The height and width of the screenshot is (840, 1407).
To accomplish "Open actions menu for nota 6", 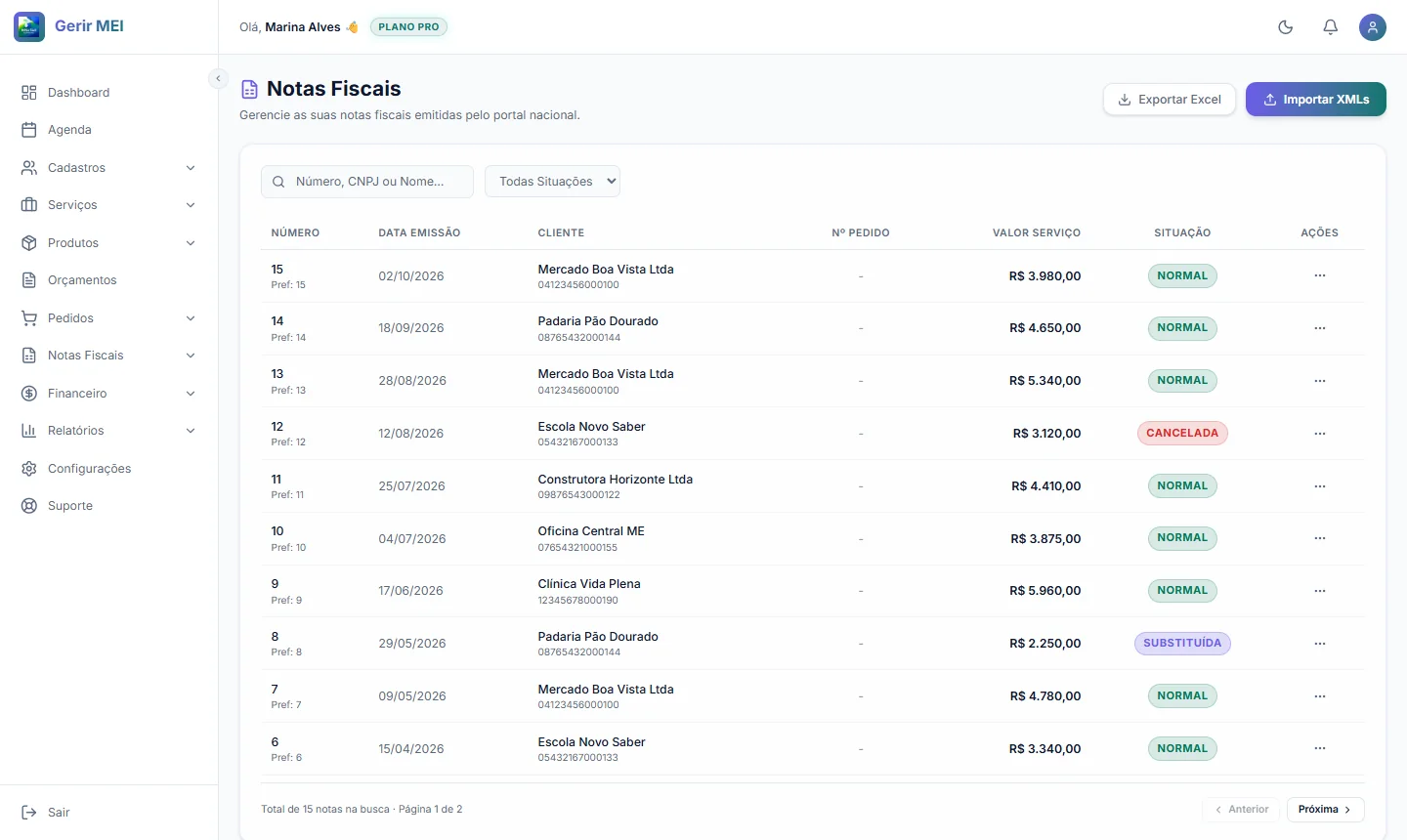I will pos(1320,749).
